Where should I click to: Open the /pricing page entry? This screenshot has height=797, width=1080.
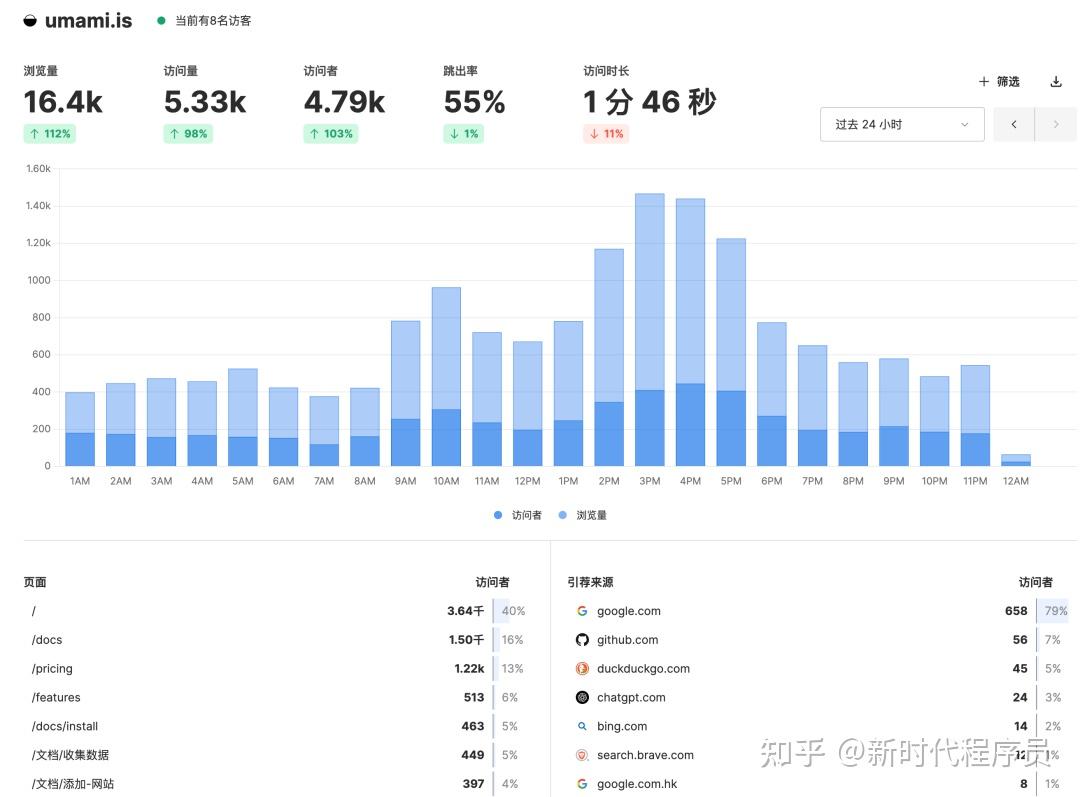coord(52,668)
